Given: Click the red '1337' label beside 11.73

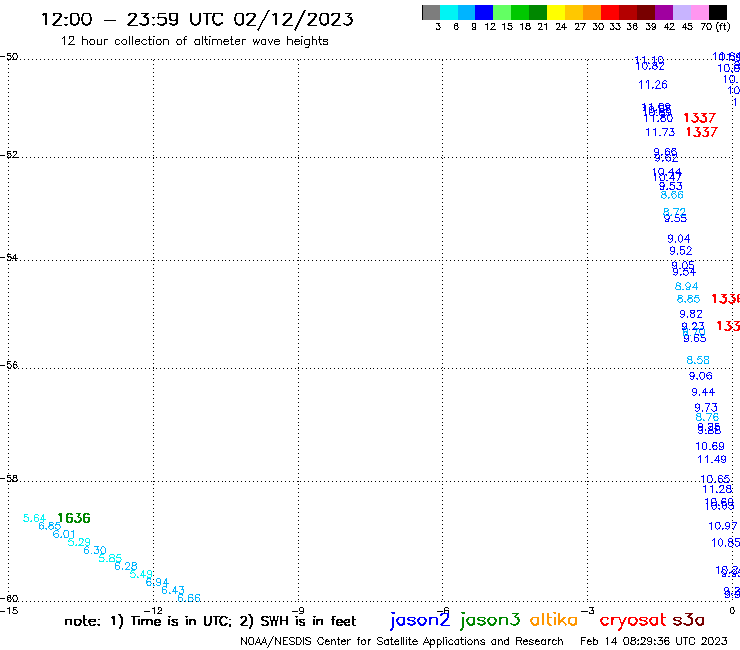Looking at the screenshot, I should (x=701, y=132).
